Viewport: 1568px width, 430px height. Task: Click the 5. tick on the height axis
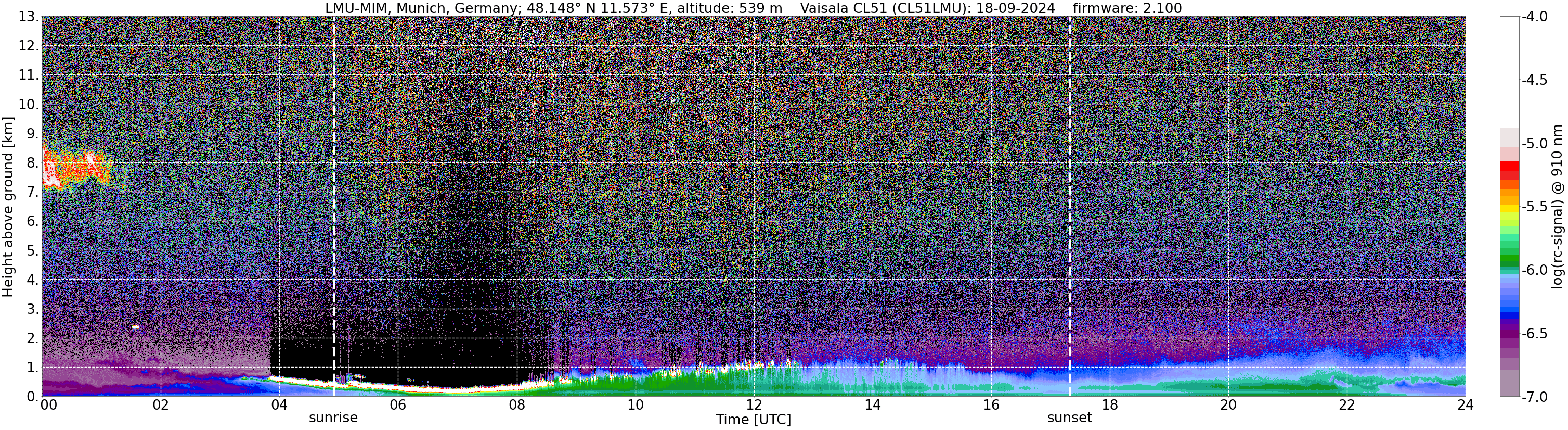pyautogui.click(x=33, y=251)
